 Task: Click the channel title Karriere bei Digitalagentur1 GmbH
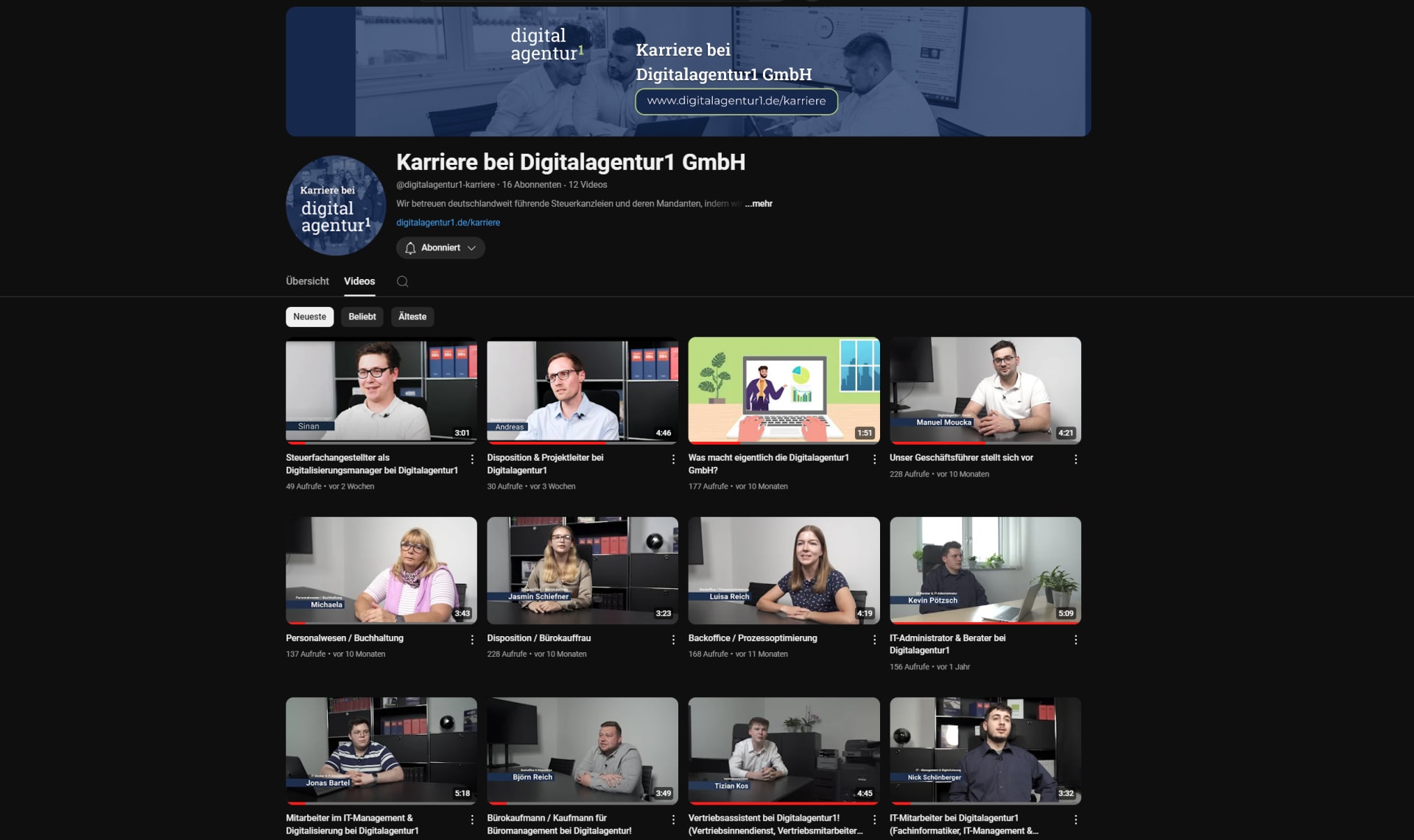[571, 162]
